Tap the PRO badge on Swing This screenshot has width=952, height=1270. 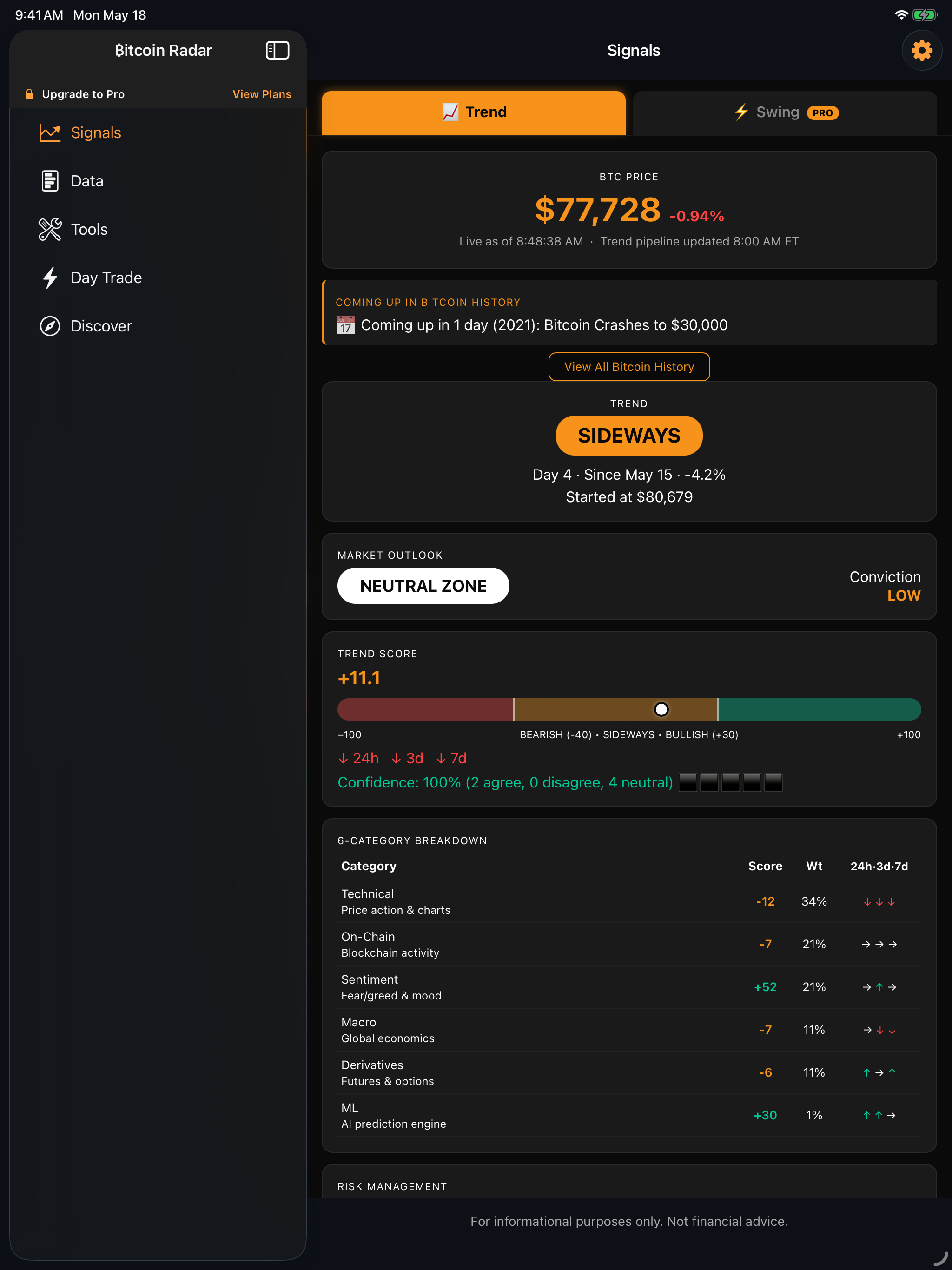click(x=823, y=113)
